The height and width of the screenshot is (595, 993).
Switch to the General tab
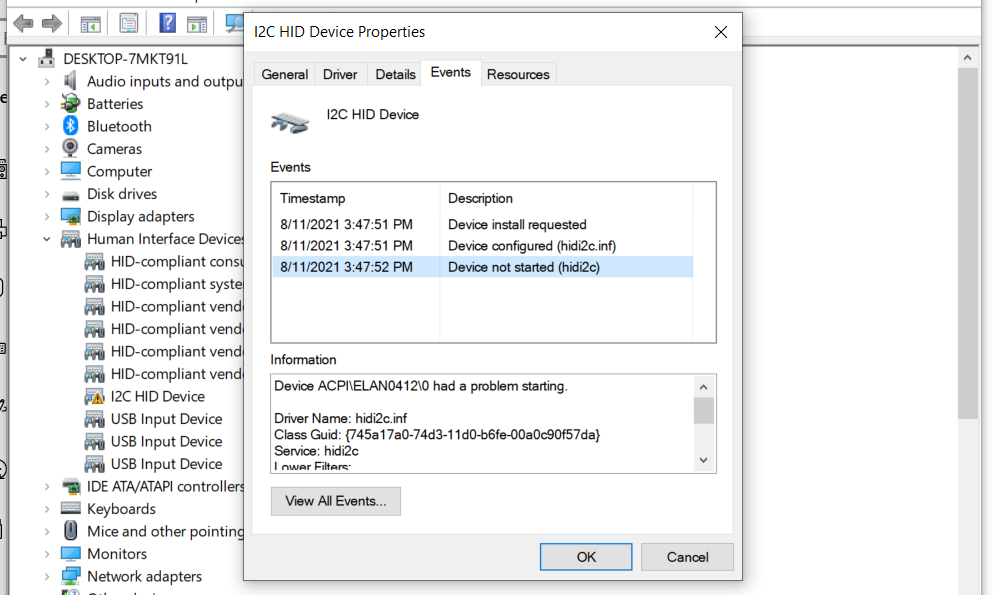point(284,74)
